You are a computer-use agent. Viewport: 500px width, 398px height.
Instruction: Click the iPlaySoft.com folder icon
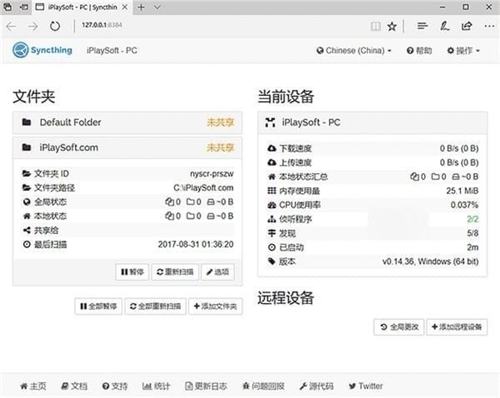pyautogui.click(x=27, y=147)
